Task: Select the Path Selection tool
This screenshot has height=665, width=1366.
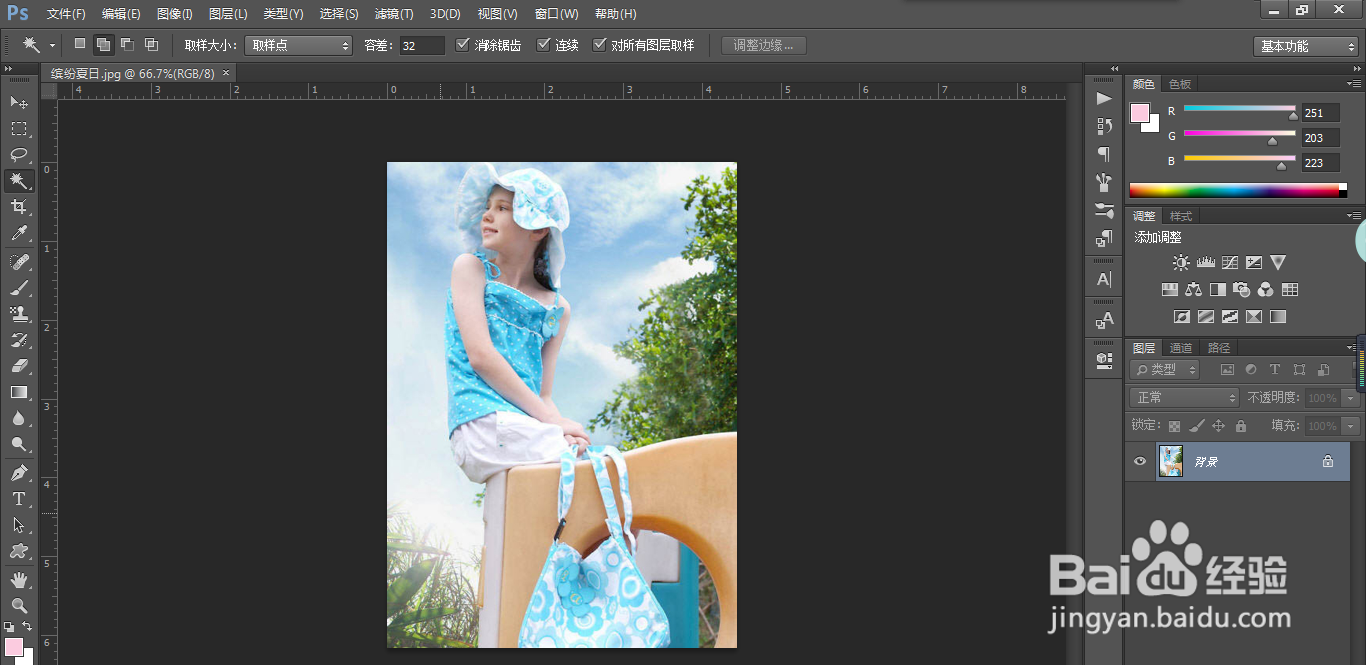Action: pyautogui.click(x=19, y=525)
